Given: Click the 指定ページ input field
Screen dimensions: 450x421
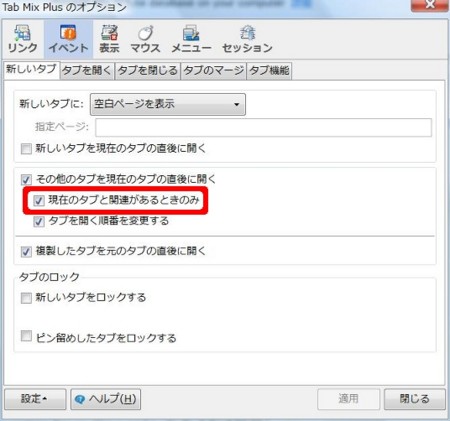Looking at the screenshot, I should (263, 127).
